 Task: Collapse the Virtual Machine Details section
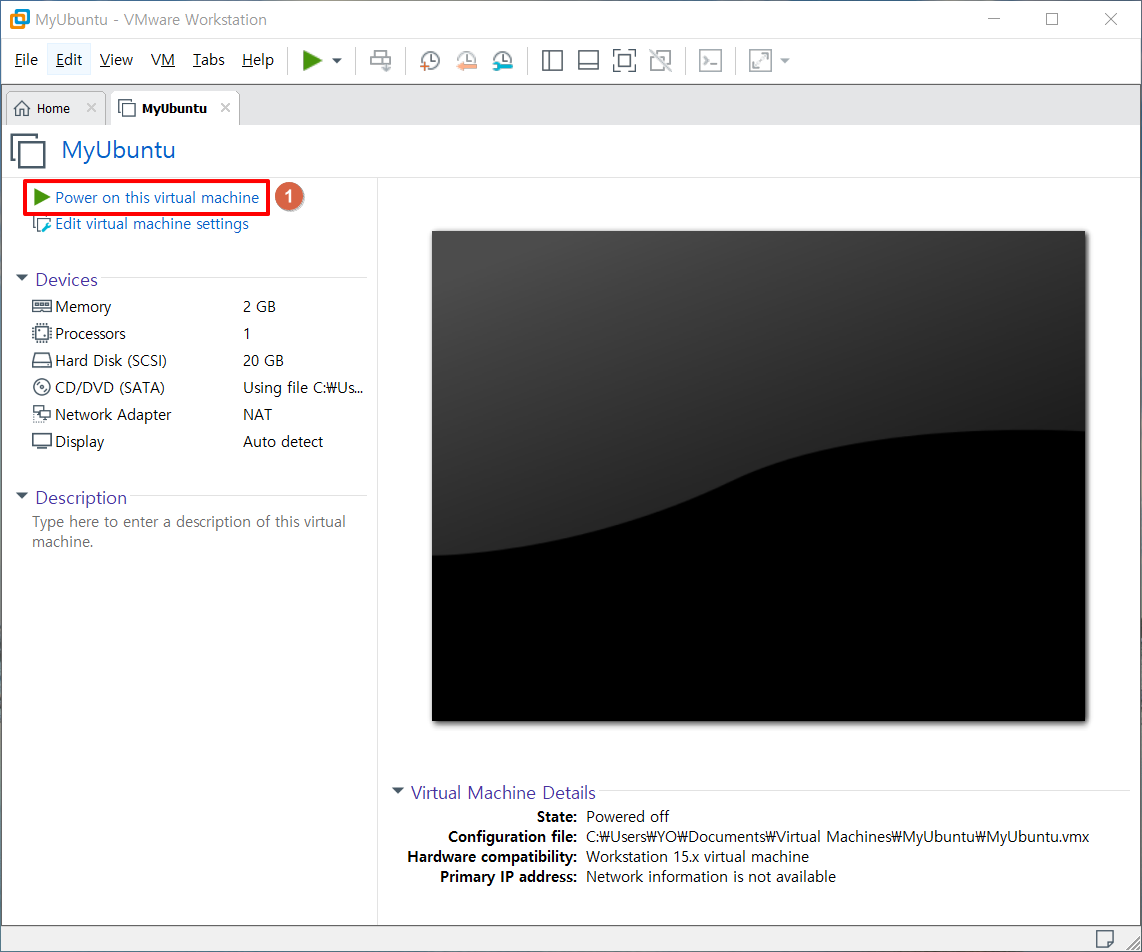[x=398, y=791]
